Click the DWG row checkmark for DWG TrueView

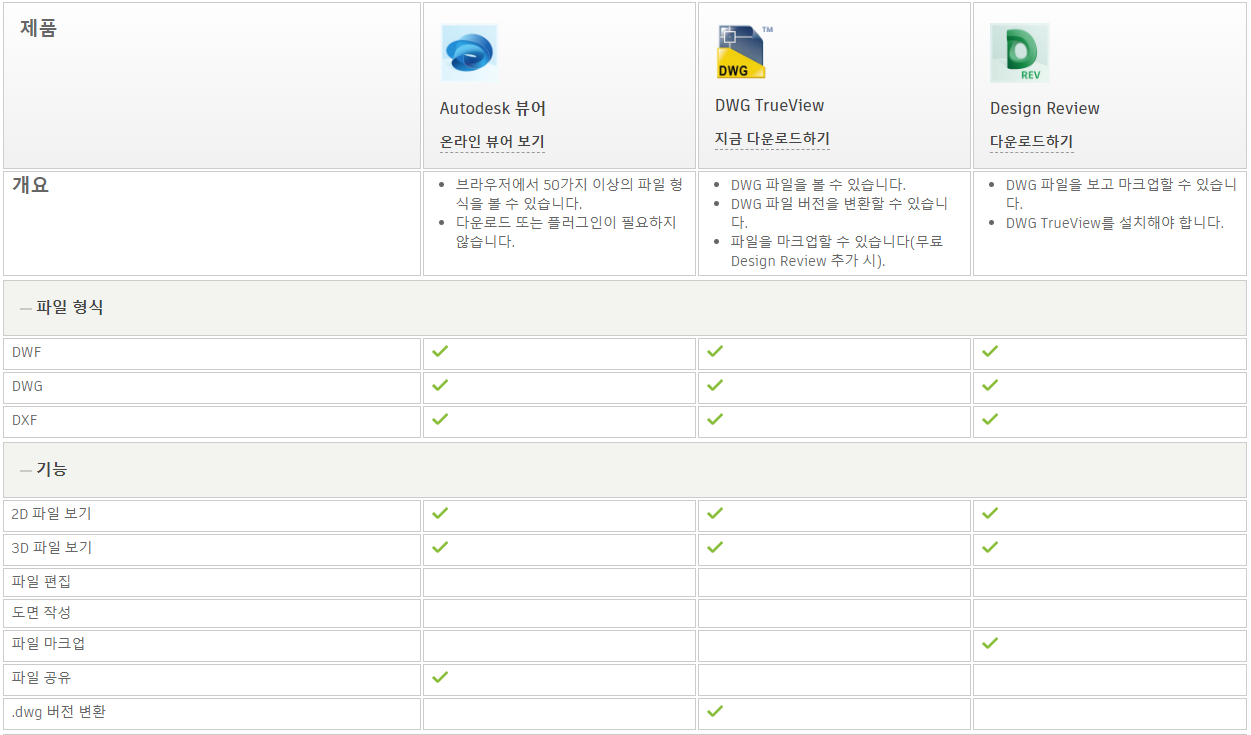714,385
